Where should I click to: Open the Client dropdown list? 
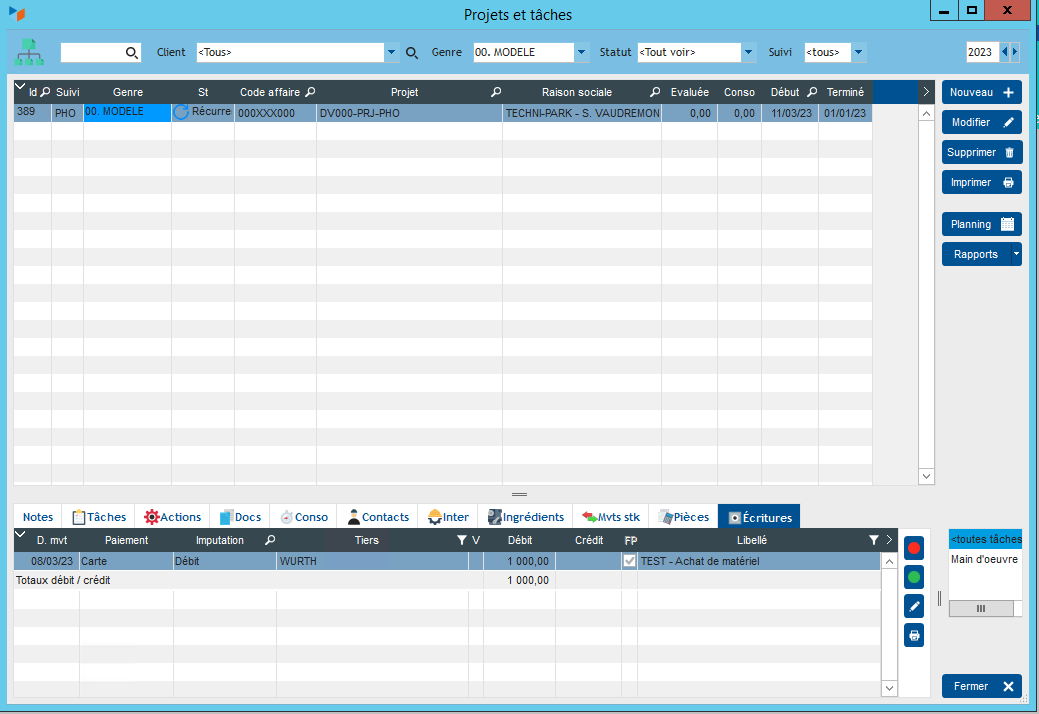pos(392,52)
